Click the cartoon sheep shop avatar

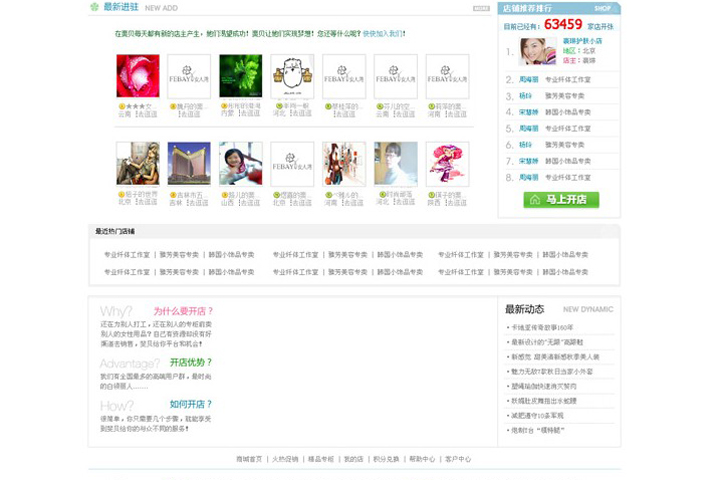coord(292,76)
